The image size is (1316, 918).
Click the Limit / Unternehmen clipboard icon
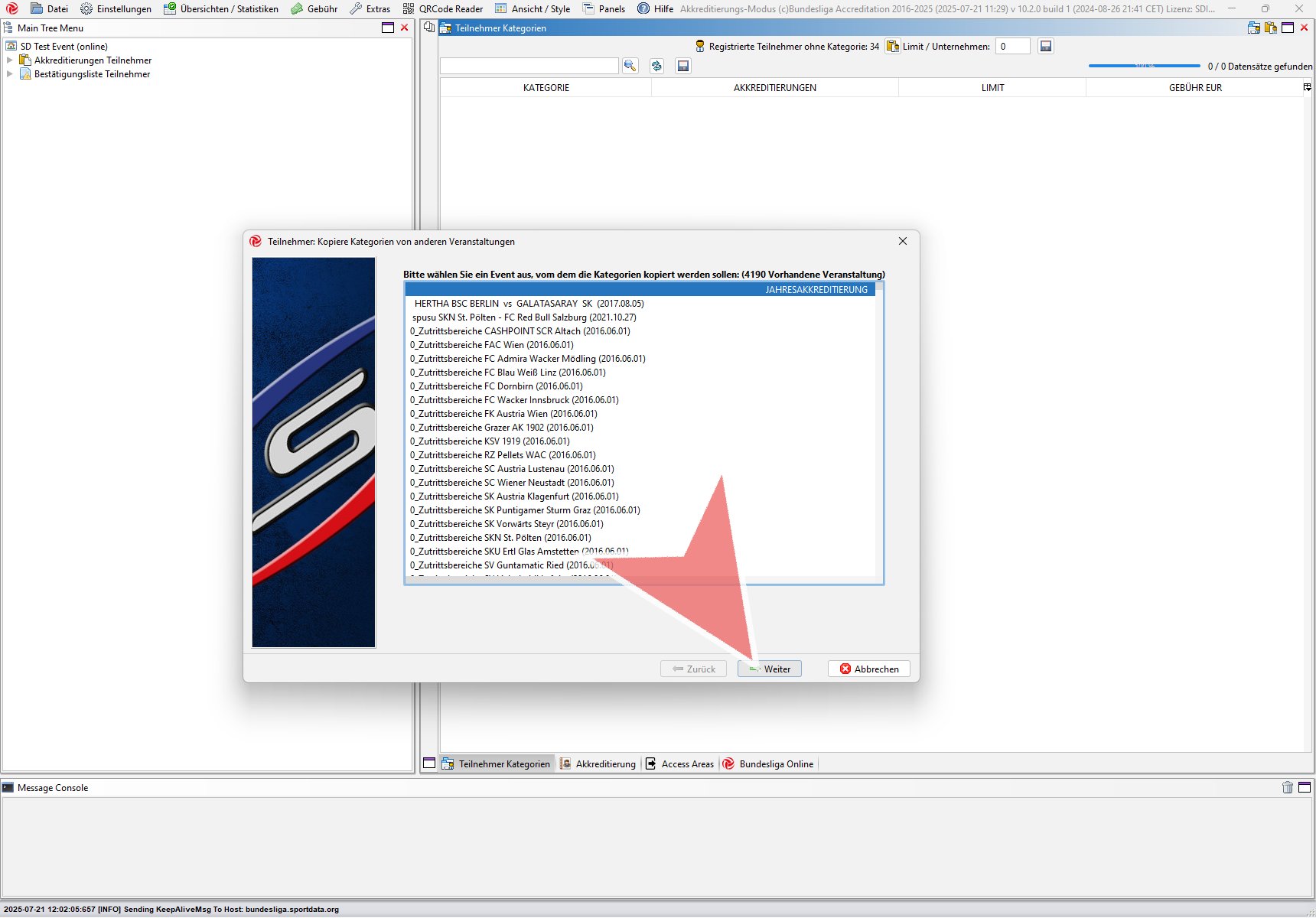[892, 46]
